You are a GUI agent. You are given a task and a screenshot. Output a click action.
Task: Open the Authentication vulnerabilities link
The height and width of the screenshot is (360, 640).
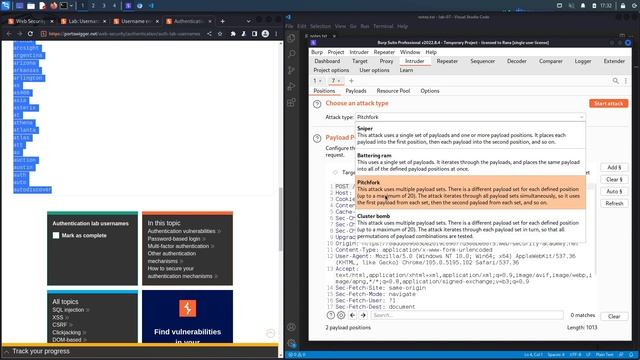click(181, 231)
